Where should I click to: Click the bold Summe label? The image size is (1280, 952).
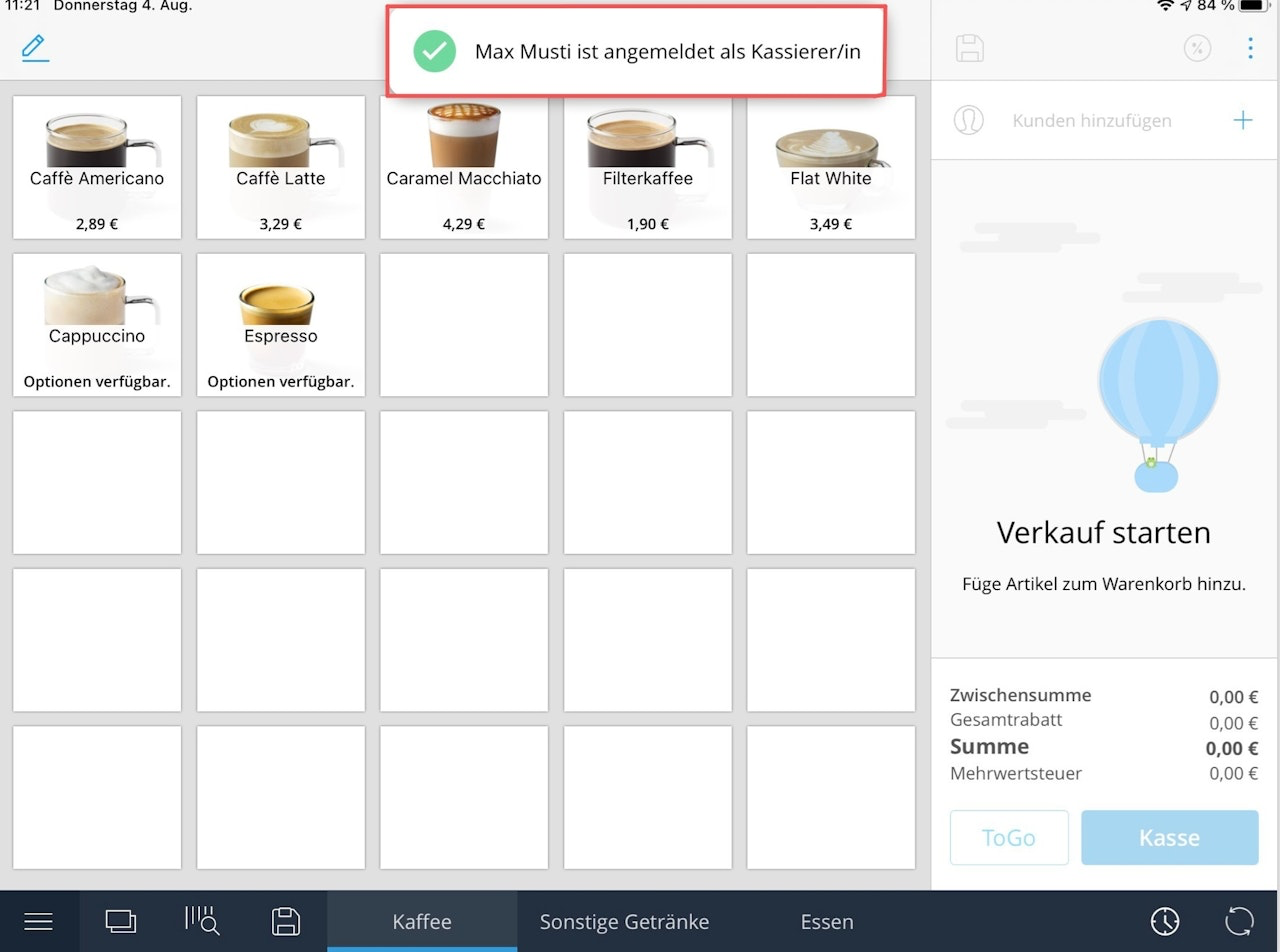(x=989, y=746)
